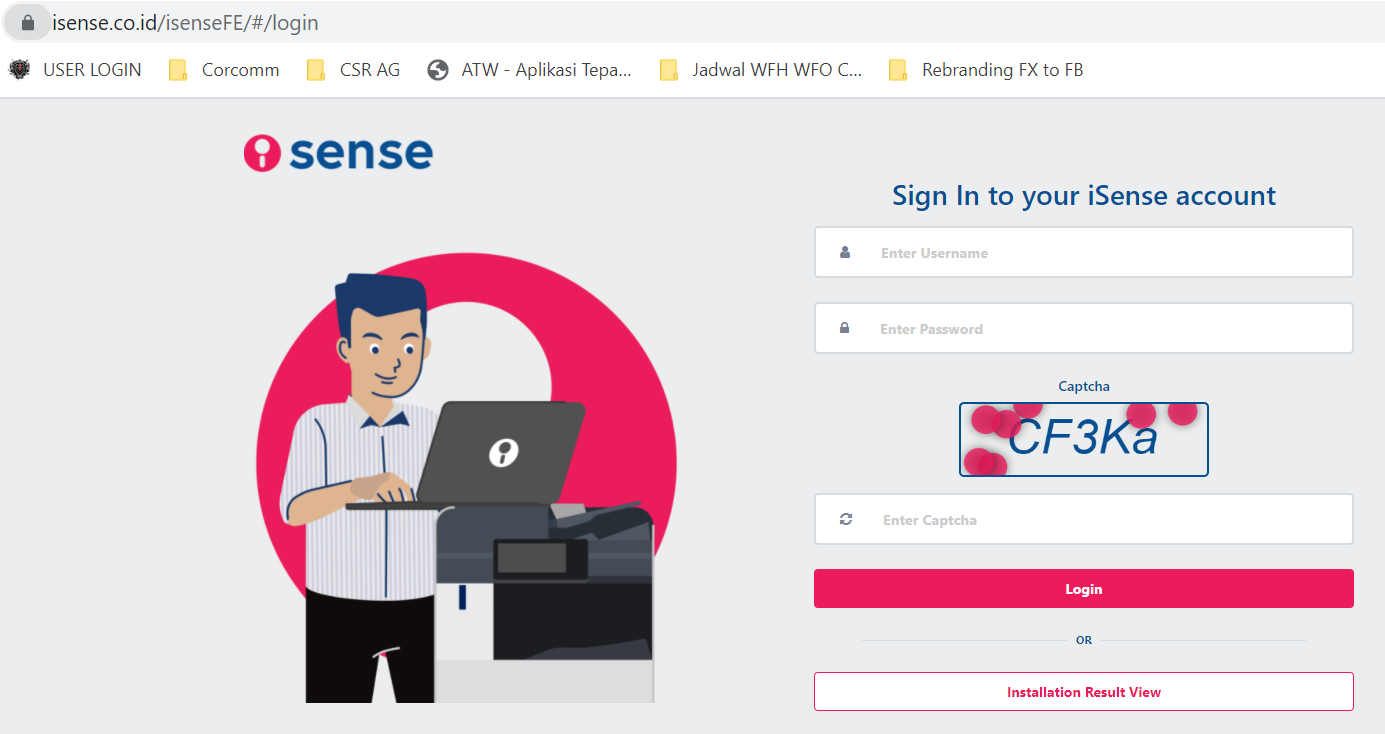This screenshot has width=1385, height=734.
Task: Click the iSense logo
Action: click(338, 153)
